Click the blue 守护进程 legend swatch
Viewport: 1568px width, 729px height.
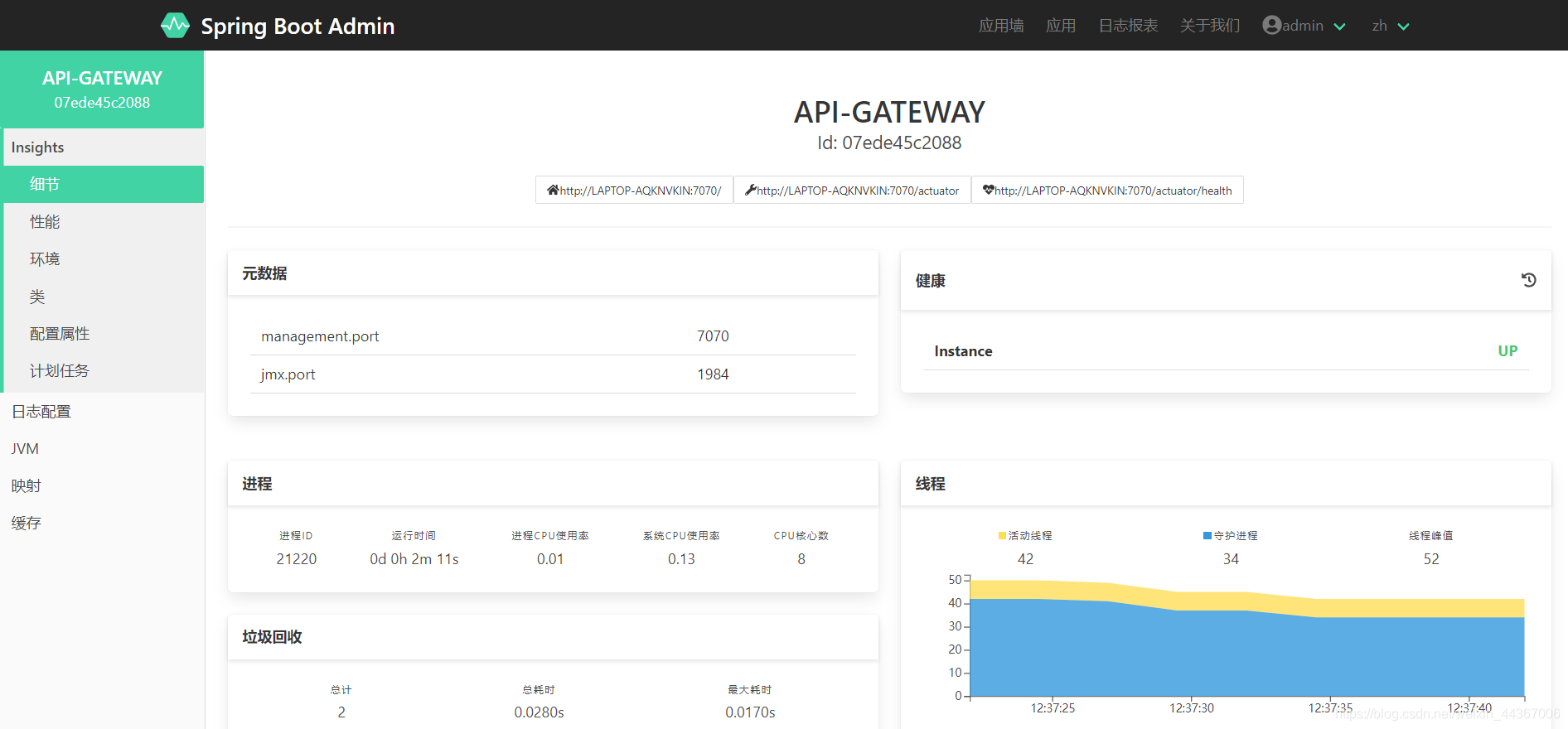[x=1207, y=535]
